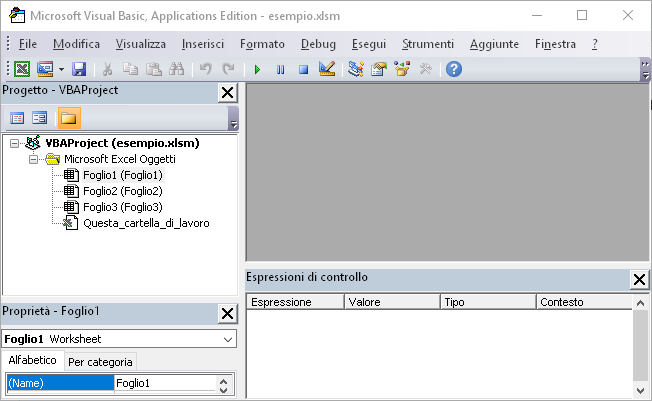Close the Progetto - VBAProject panel
The image size is (652, 401).
[x=227, y=92]
